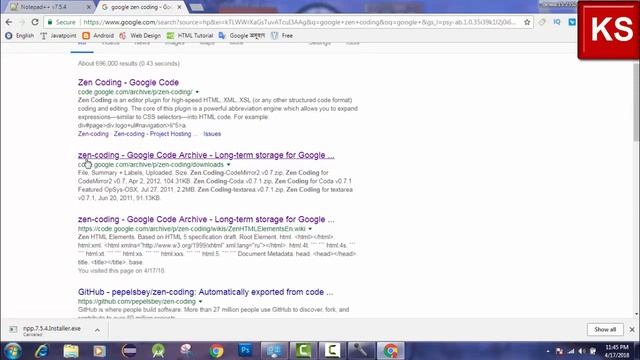Open the Android bookmark
This screenshot has height=360, width=640.
coord(98,36)
